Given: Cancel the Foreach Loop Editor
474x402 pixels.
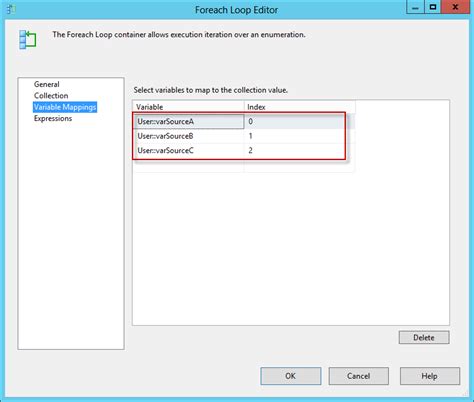Looking at the screenshot, I should [x=359, y=376].
